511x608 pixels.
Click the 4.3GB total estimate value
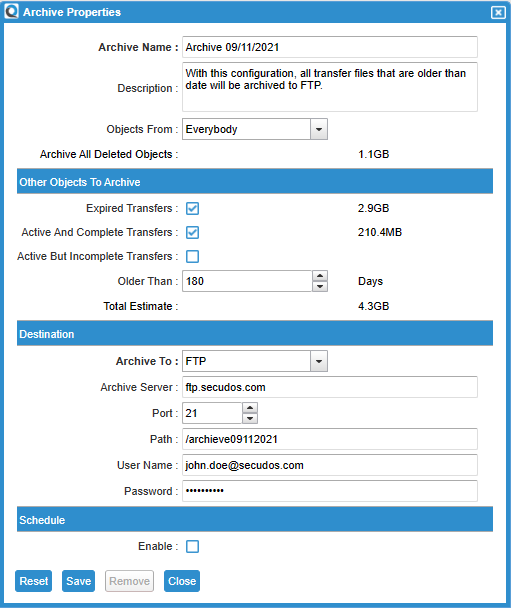click(373, 306)
